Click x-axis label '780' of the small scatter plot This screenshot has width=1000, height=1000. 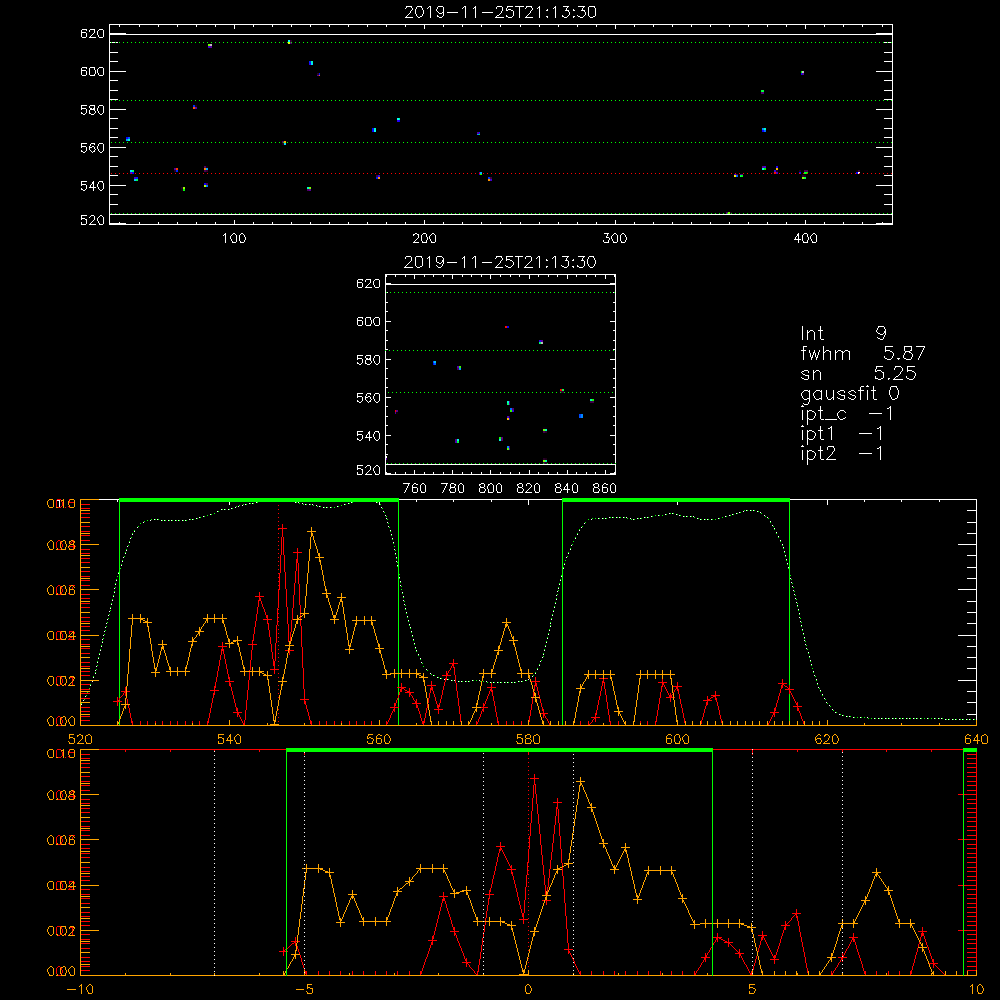tap(453, 489)
